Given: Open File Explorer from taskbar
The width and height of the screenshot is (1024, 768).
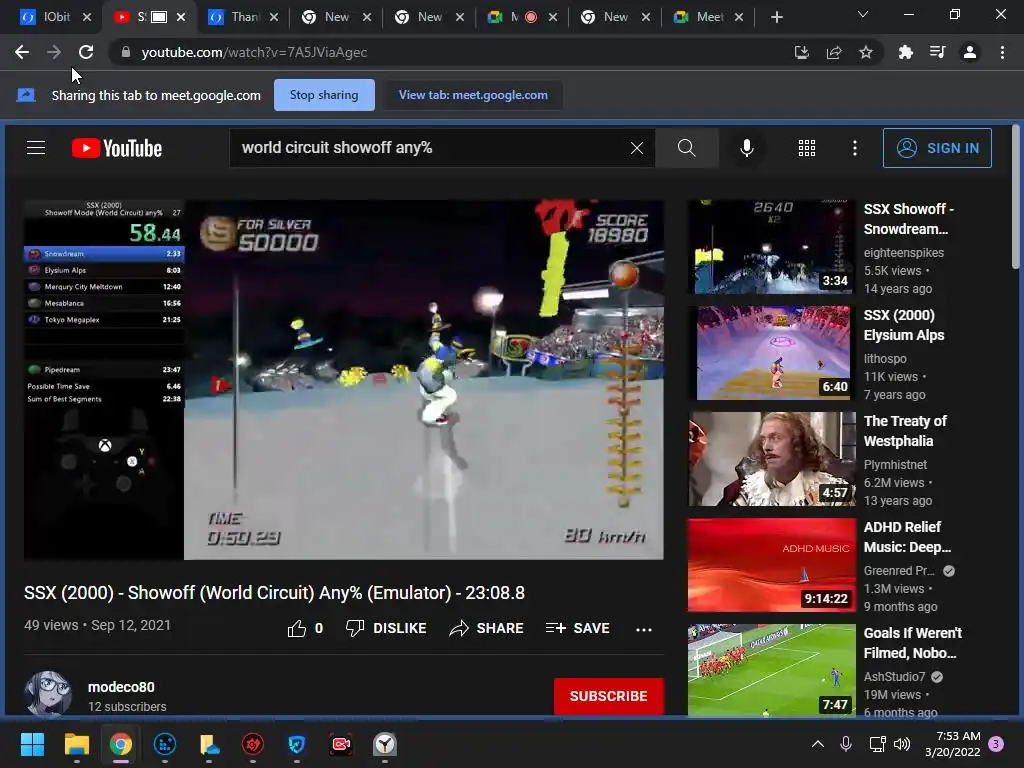Looking at the screenshot, I should click(x=76, y=744).
